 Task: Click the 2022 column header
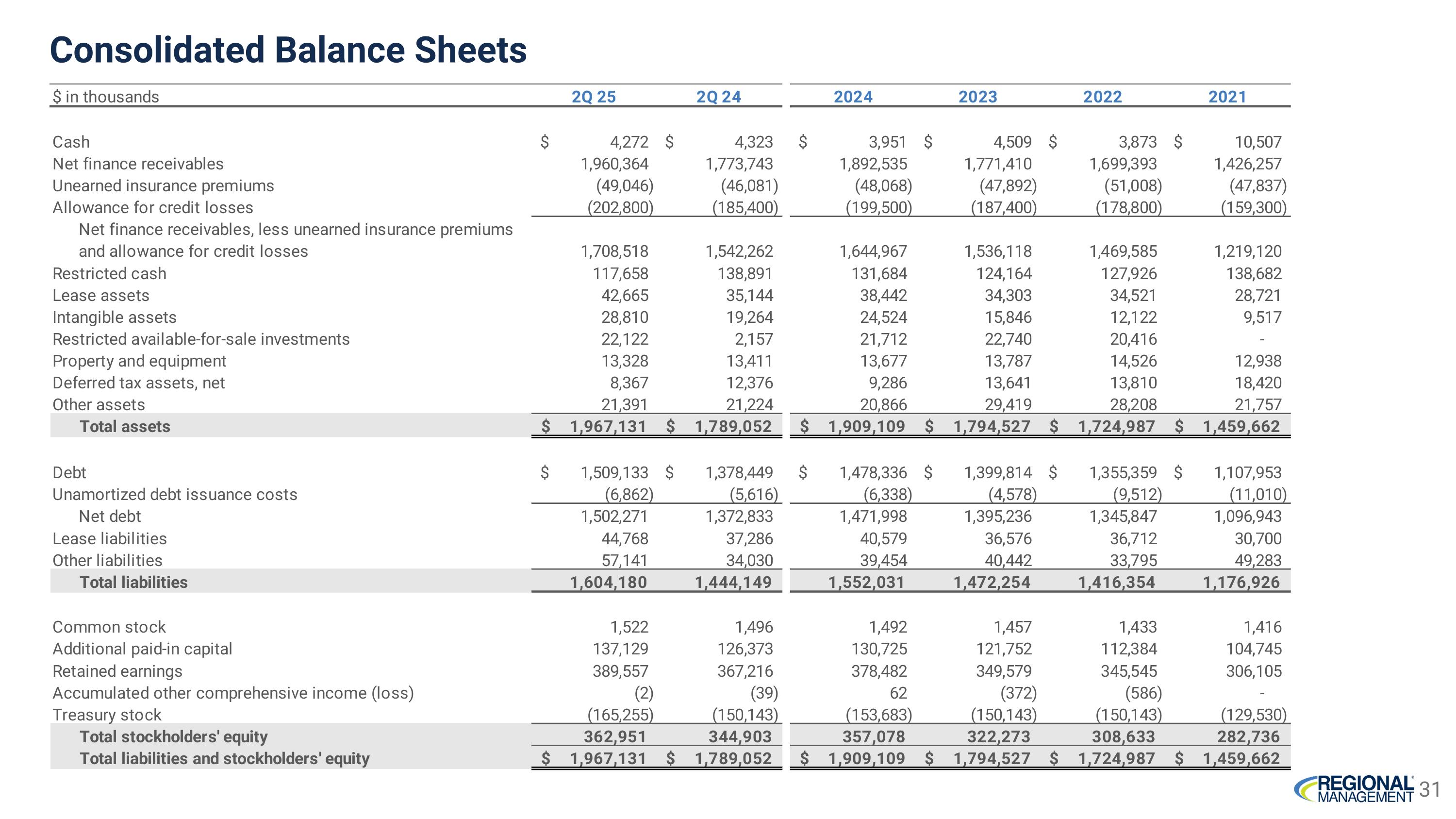(1102, 97)
